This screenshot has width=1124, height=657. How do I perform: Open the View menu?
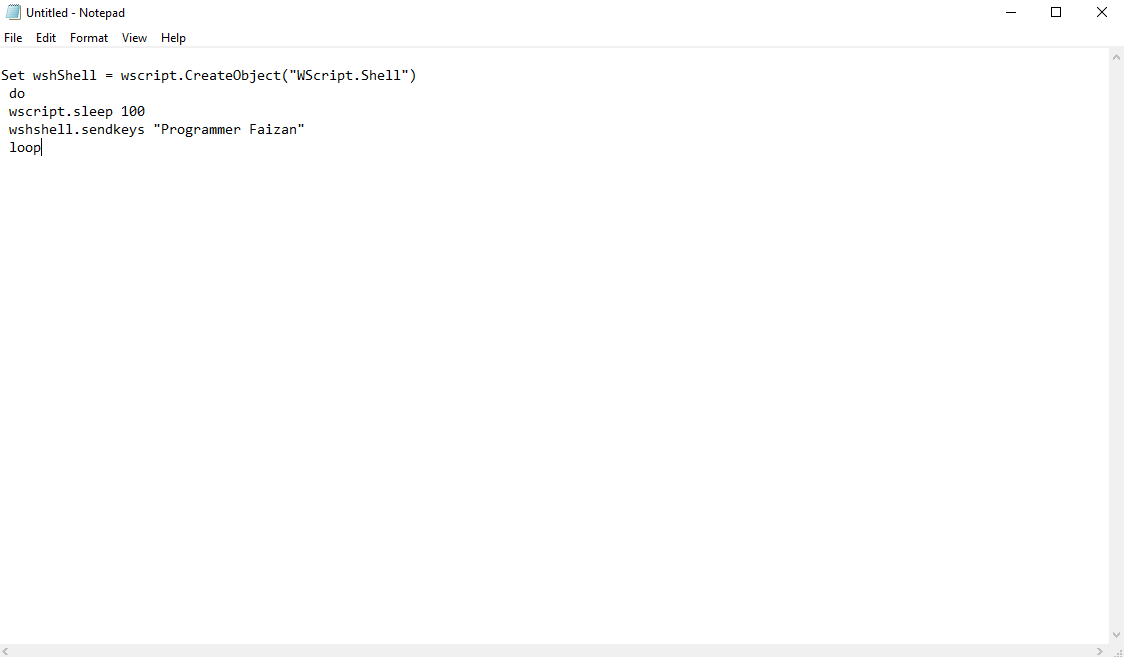tap(134, 38)
